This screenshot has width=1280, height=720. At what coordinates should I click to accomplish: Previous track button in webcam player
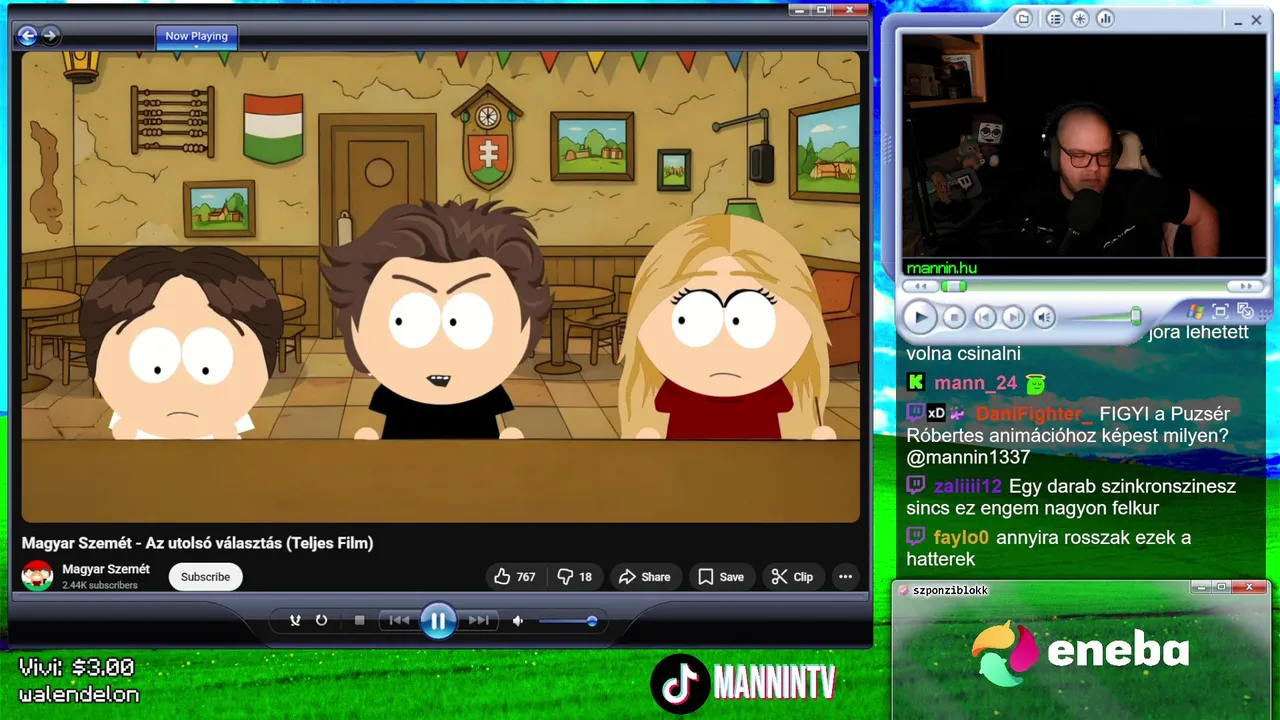[x=985, y=318]
